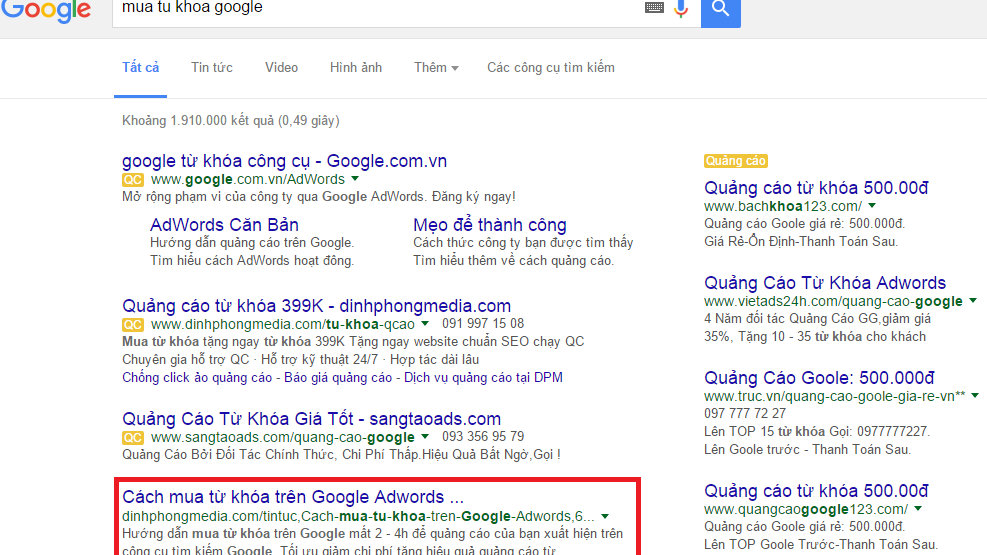Switch to the 'Video' tab
This screenshot has width=987, height=555.
281,67
